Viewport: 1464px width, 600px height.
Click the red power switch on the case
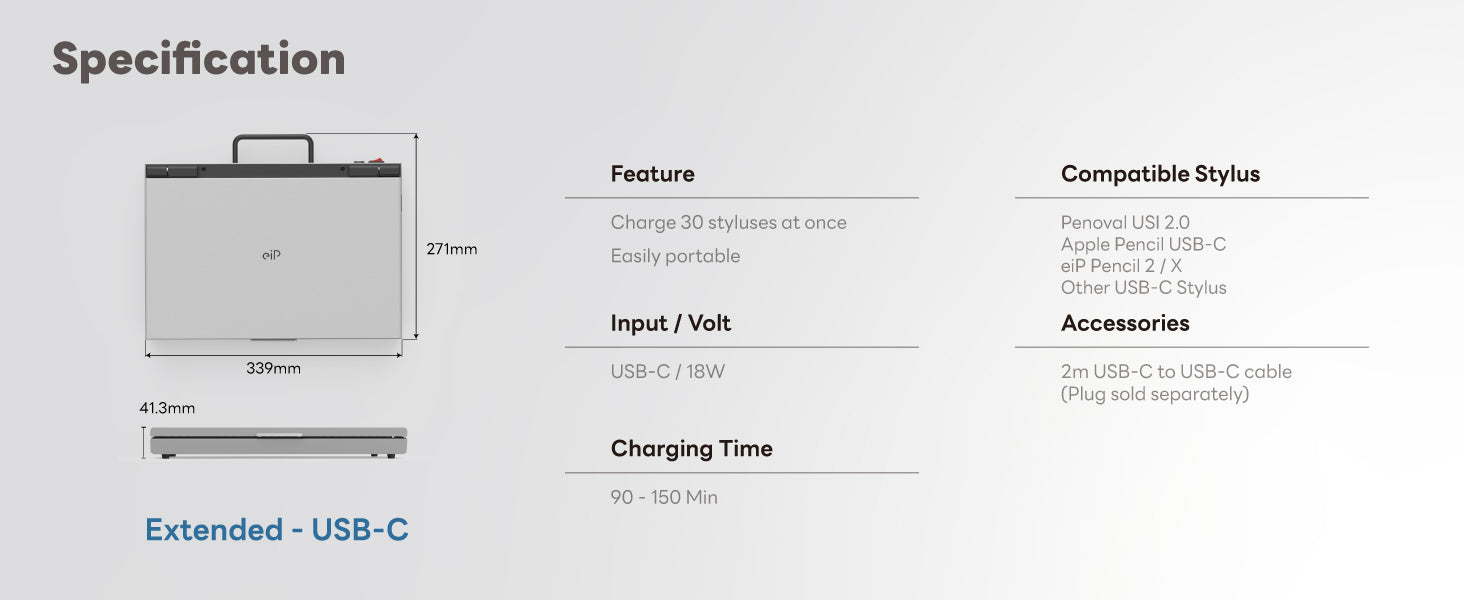coord(376,158)
